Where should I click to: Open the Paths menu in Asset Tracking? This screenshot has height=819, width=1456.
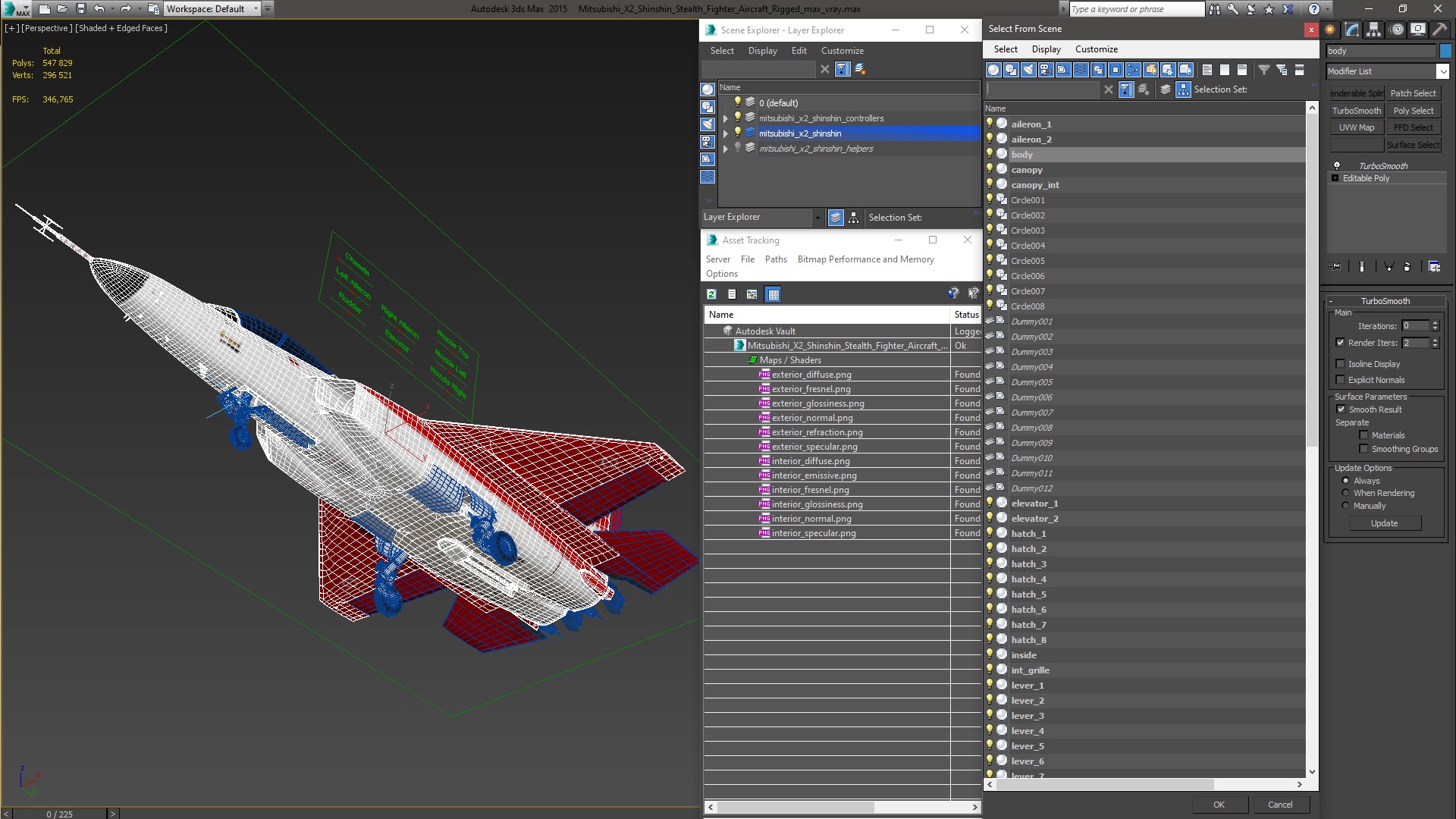(776, 259)
